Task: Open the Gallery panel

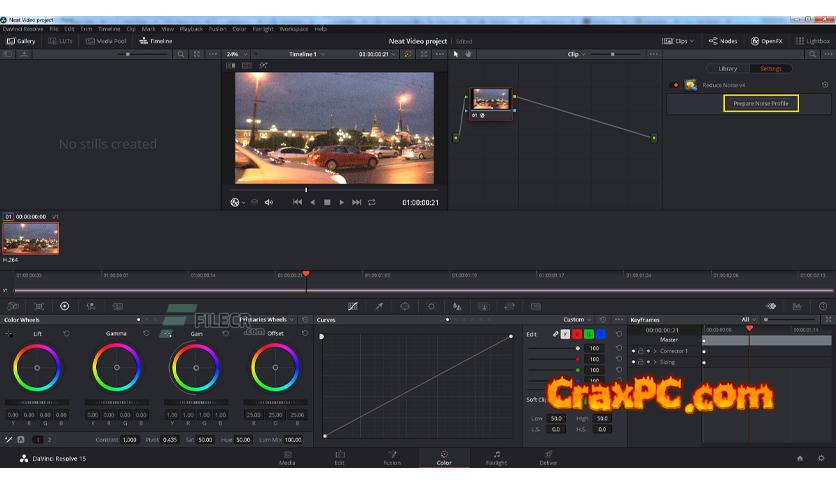Action: coord(20,41)
